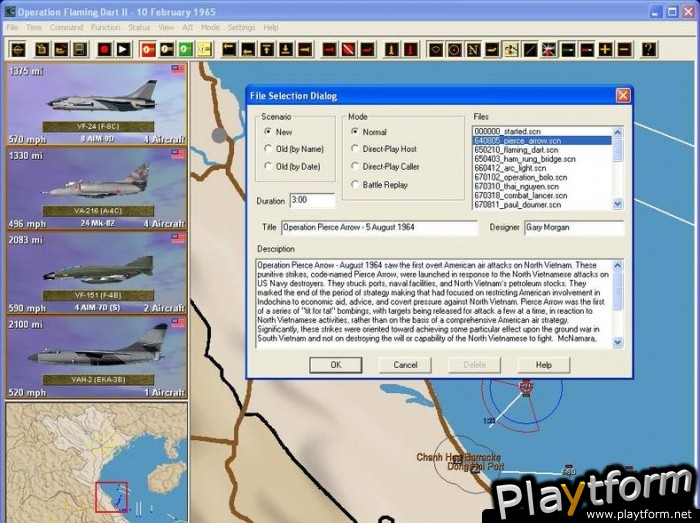Open the Status menu
Image resolution: width=700 pixels, height=523 pixels.
pos(139,27)
